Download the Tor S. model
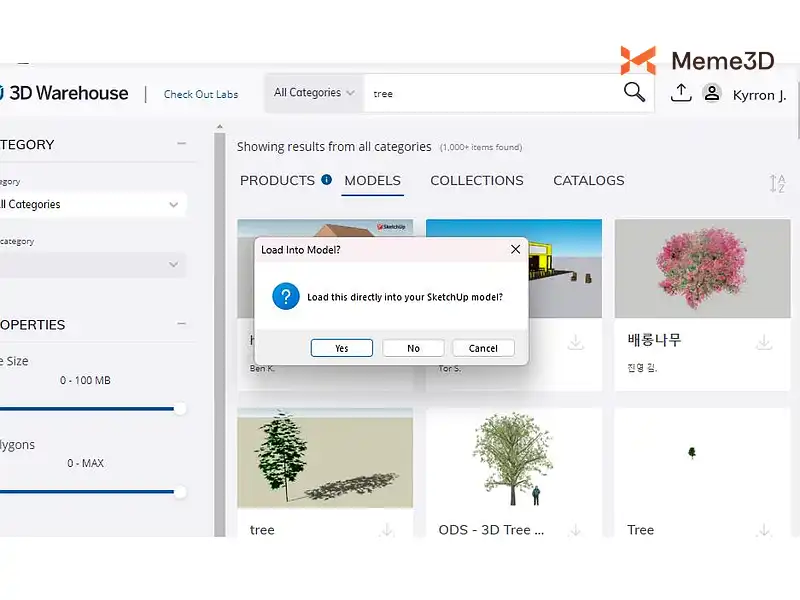Screen dimensions: 800x600 tap(576, 342)
